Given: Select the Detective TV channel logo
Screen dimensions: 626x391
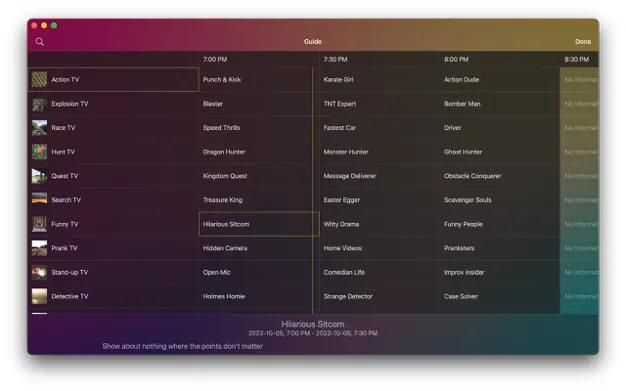Looking at the screenshot, I should [x=40, y=296].
